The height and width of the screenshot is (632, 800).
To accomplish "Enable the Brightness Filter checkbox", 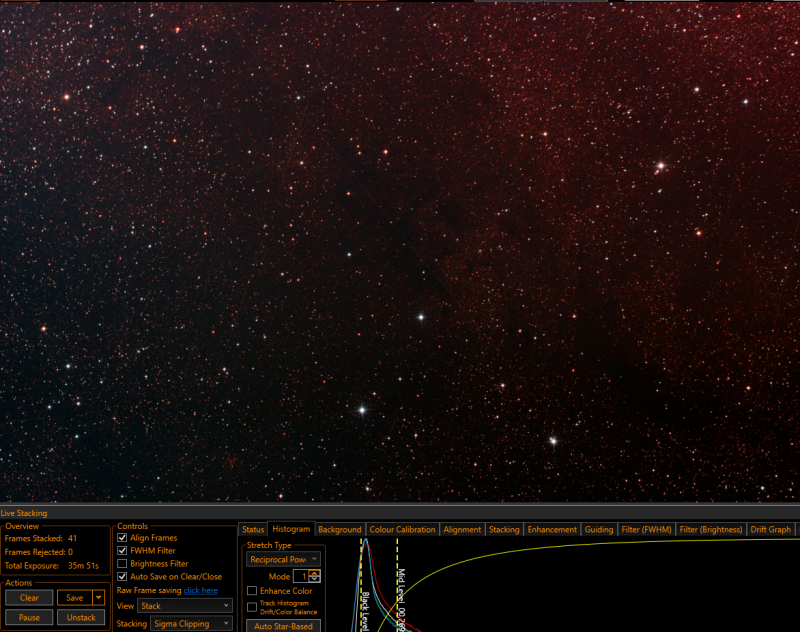I will (x=122, y=564).
